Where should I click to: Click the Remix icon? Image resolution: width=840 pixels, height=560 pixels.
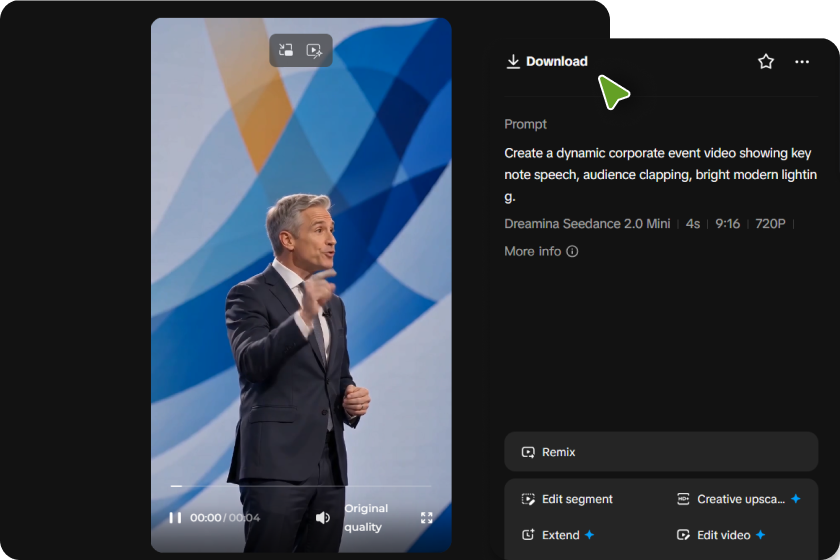[x=528, y=452]
